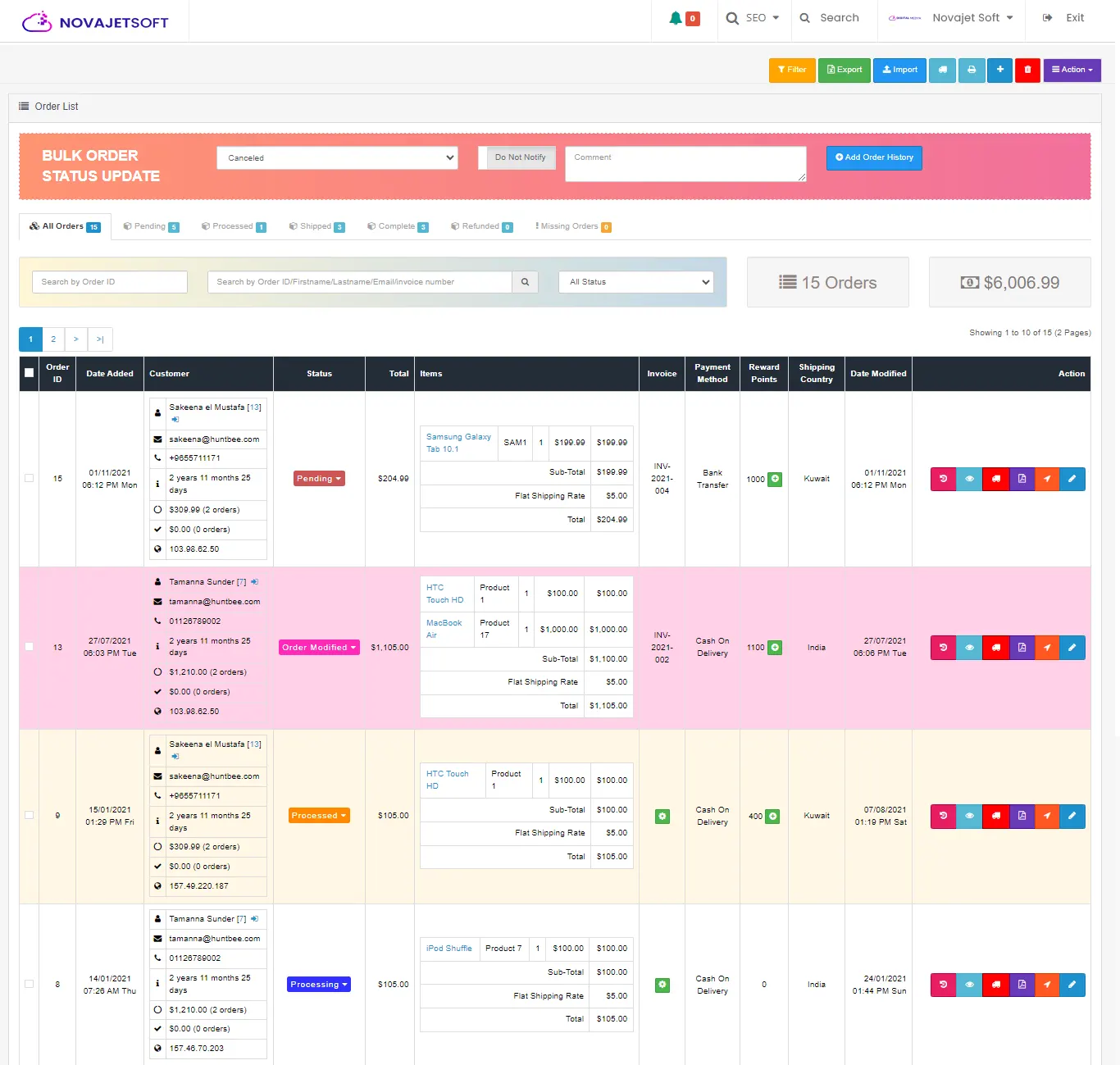Image resolution: width=1120 pixels, height=1065 pixels.
Task: Click the print icon in top toolbar
Action: pyautogui.click(x=972, y=70)
